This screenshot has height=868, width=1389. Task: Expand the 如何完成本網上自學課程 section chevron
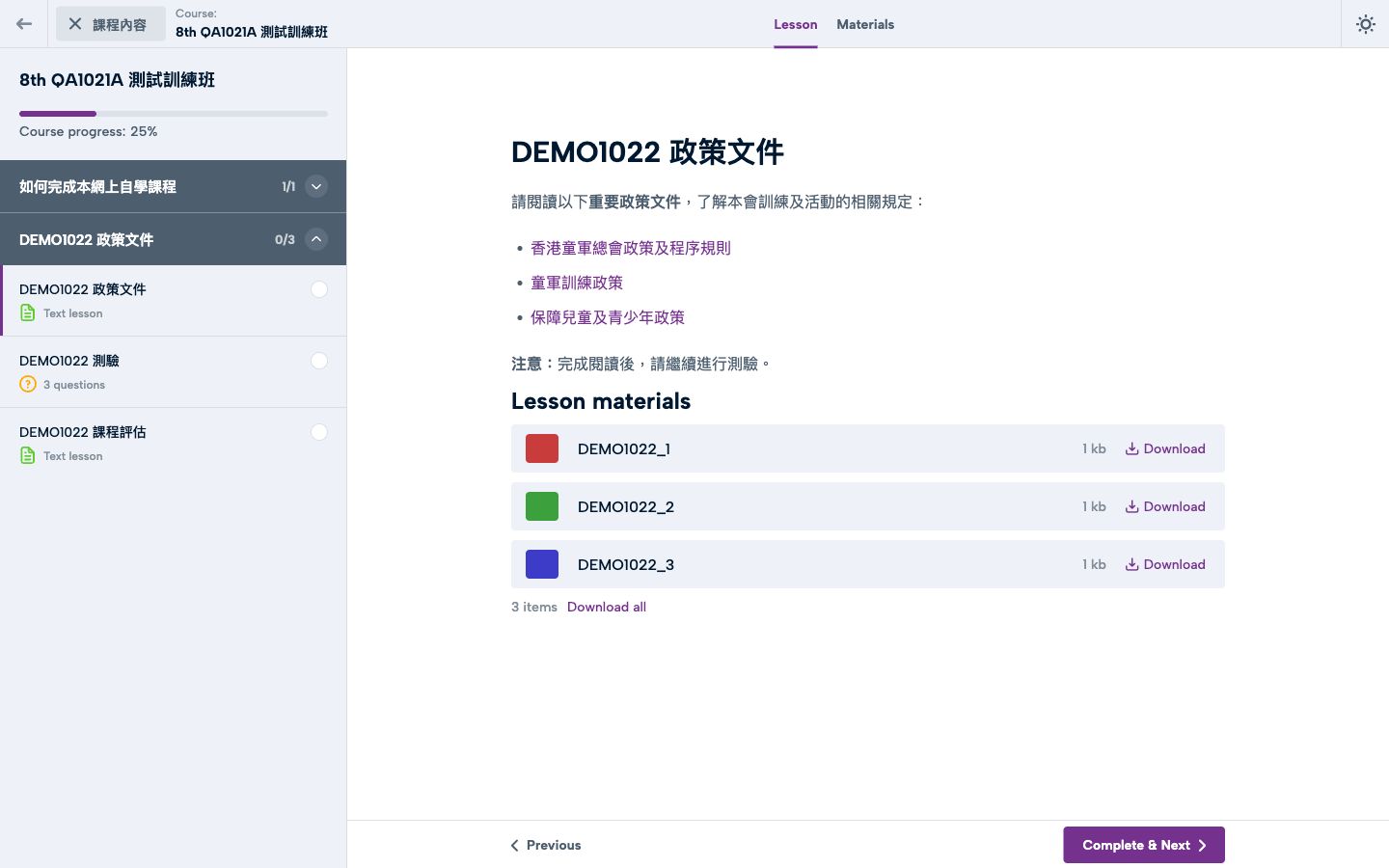click(x=316, y=186)
